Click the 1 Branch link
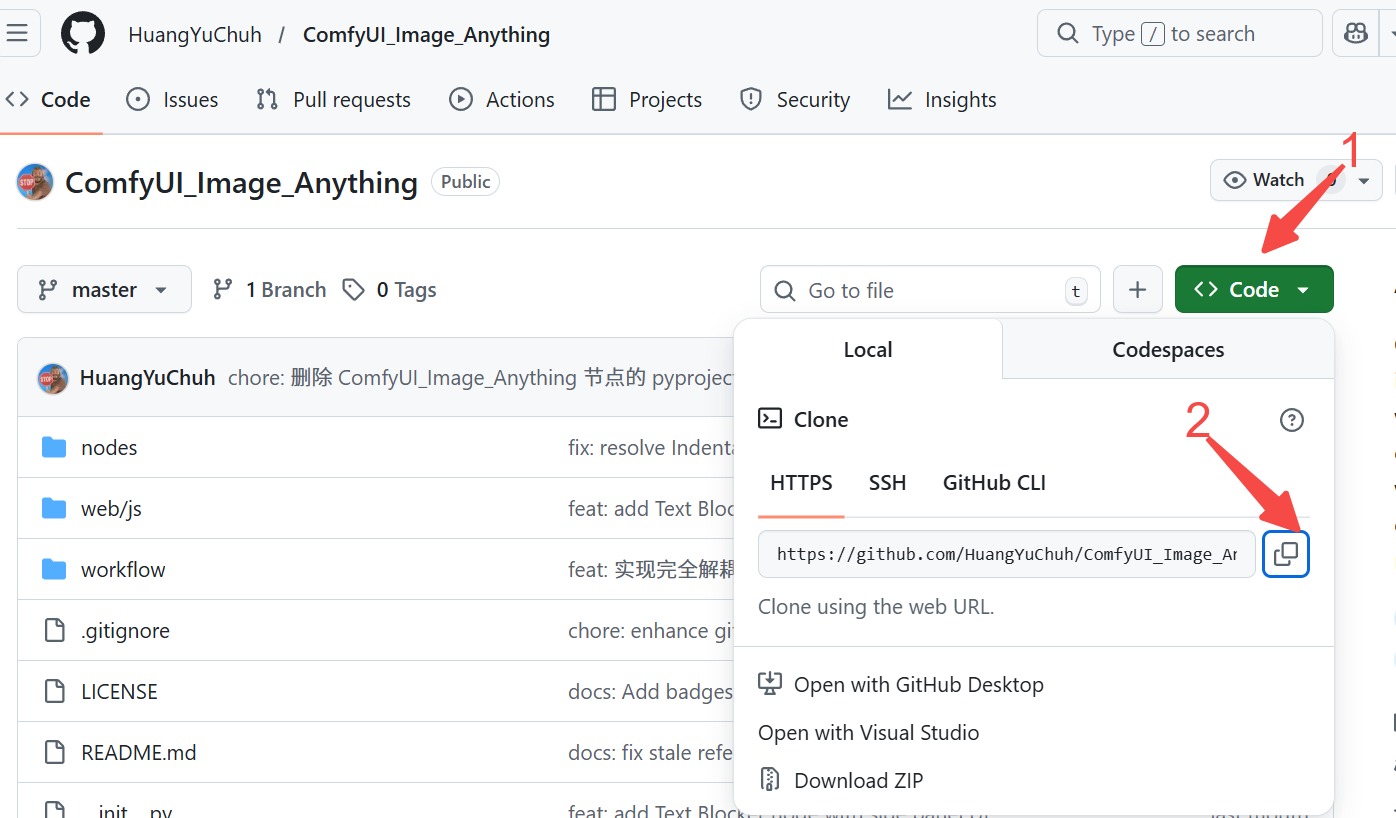The height and width of the screenshot is (818, 1396). [269, 290]
